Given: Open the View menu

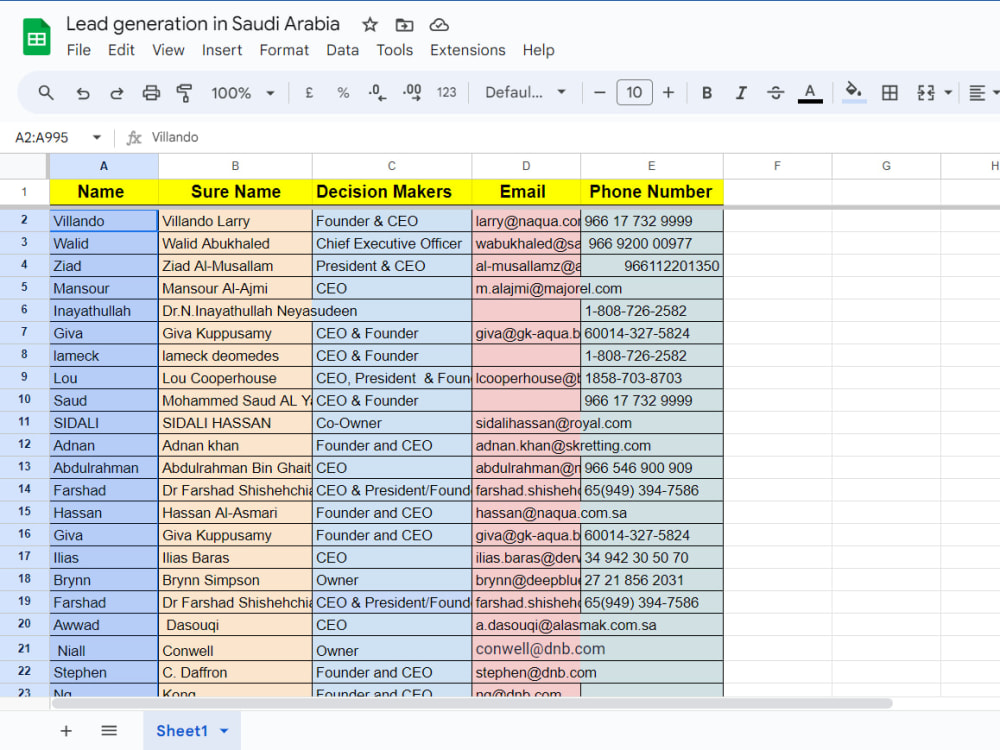Looking at the screenshot, I should click(168, 50).
